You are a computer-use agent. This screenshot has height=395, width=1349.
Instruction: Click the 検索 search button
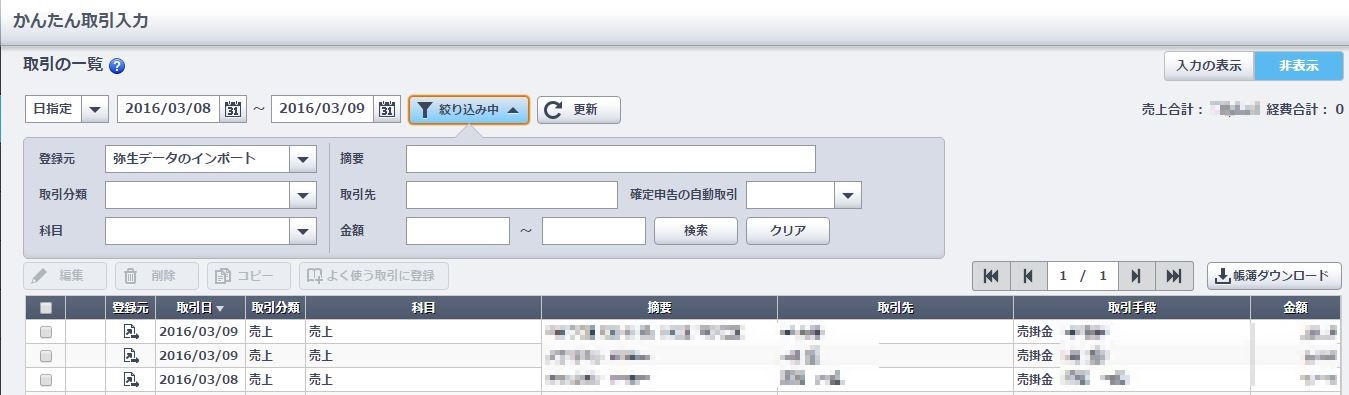point(696,231)
